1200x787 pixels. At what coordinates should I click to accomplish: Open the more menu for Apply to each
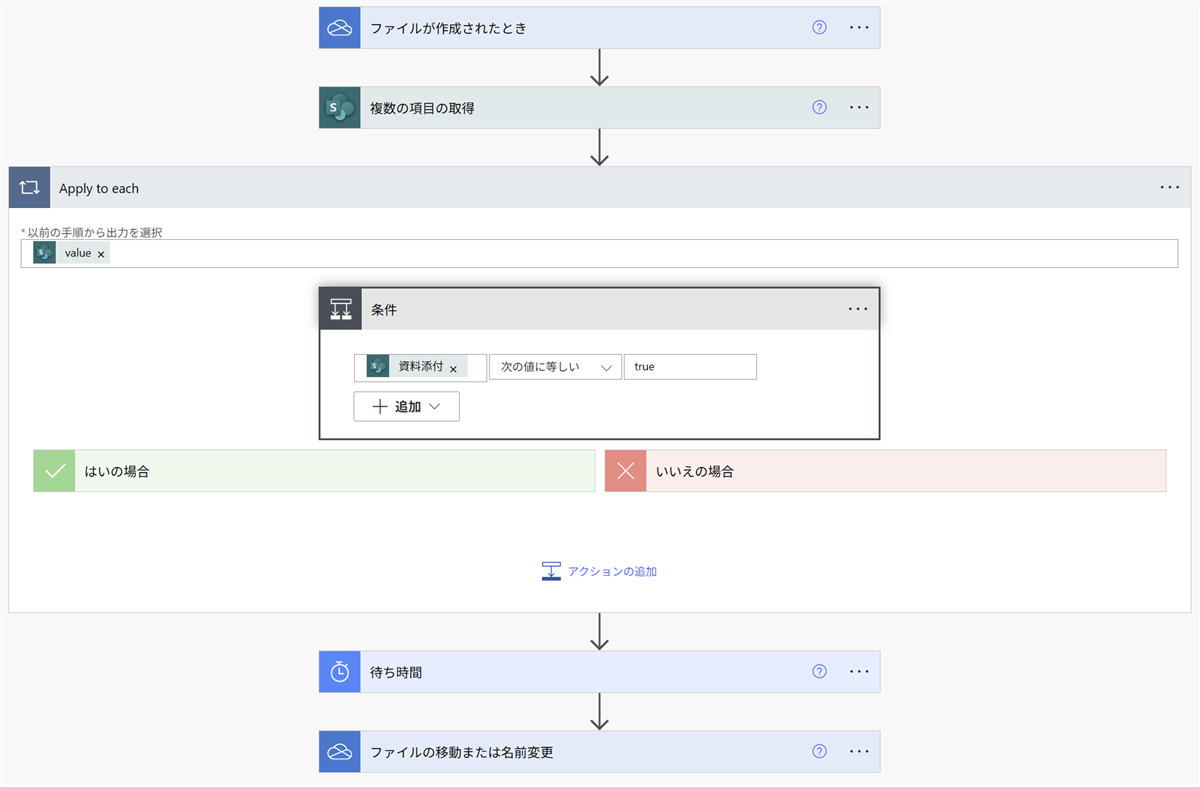(1170, 188)
